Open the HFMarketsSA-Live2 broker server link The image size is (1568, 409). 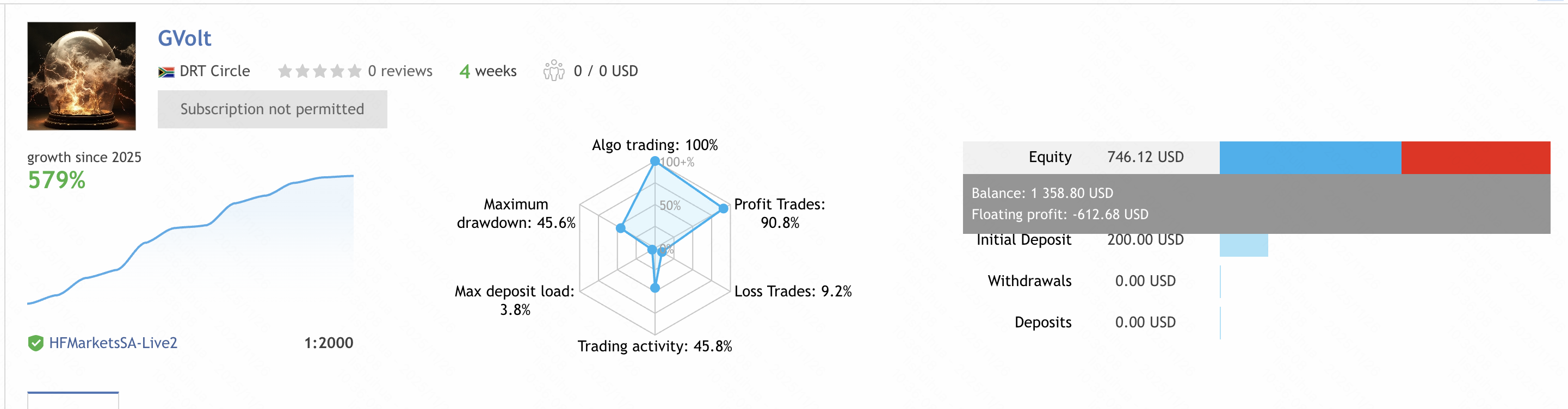click(113, 343)
